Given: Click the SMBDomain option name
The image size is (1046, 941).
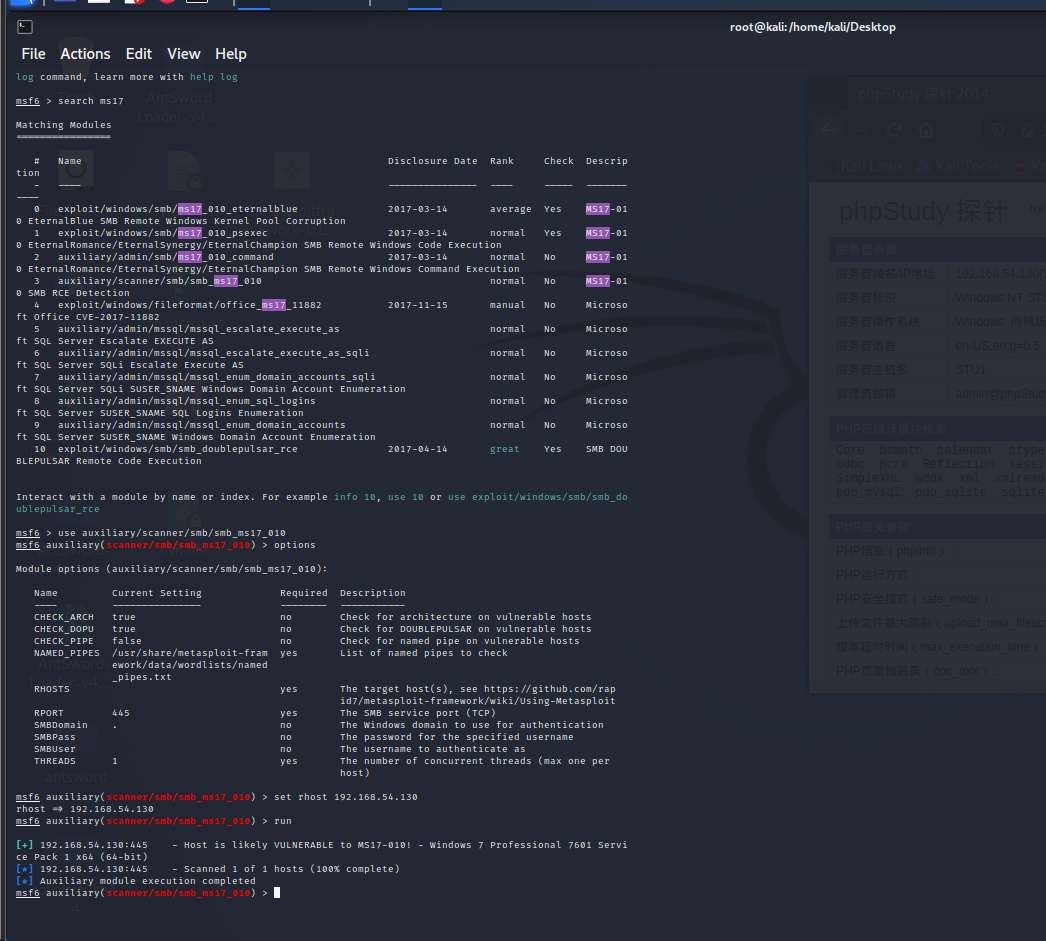Looking at the screenshot, I should click(x=61, y=725).
